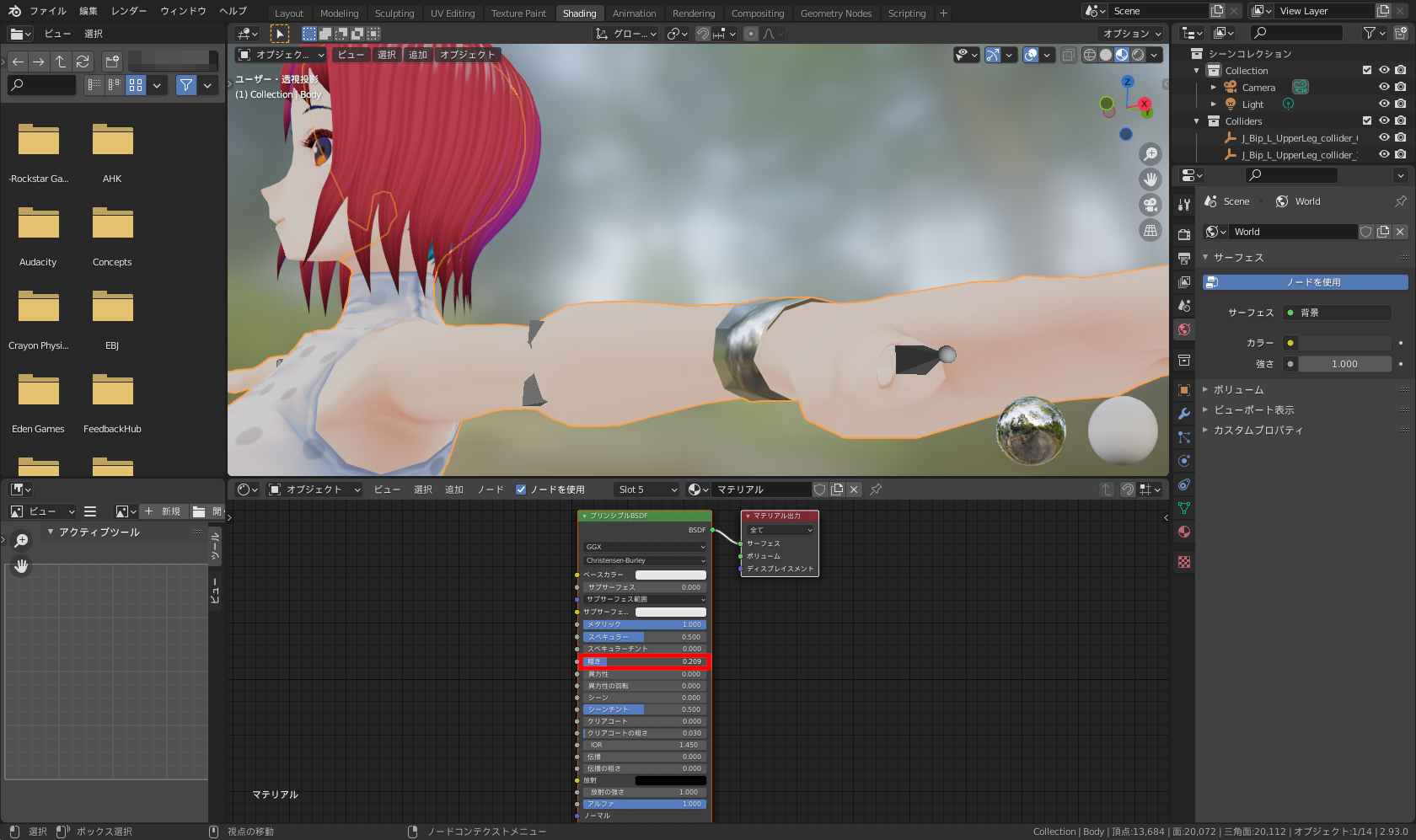
Task: Click the roughness slider at 0.209
Action: coord(645,661)
